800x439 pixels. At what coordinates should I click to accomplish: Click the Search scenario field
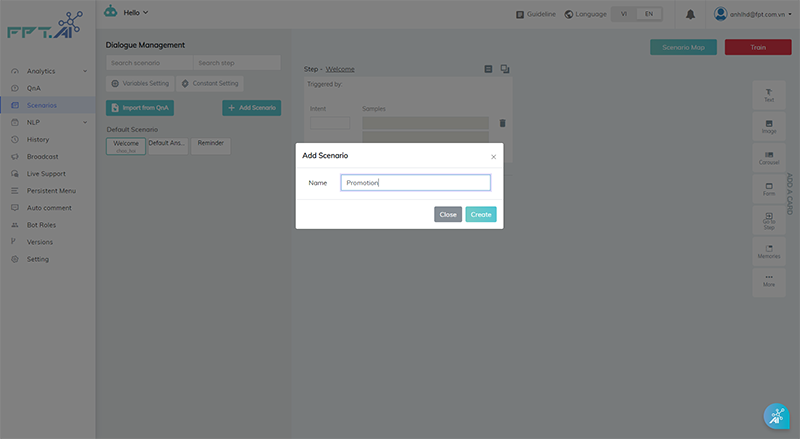pos(149,63)
